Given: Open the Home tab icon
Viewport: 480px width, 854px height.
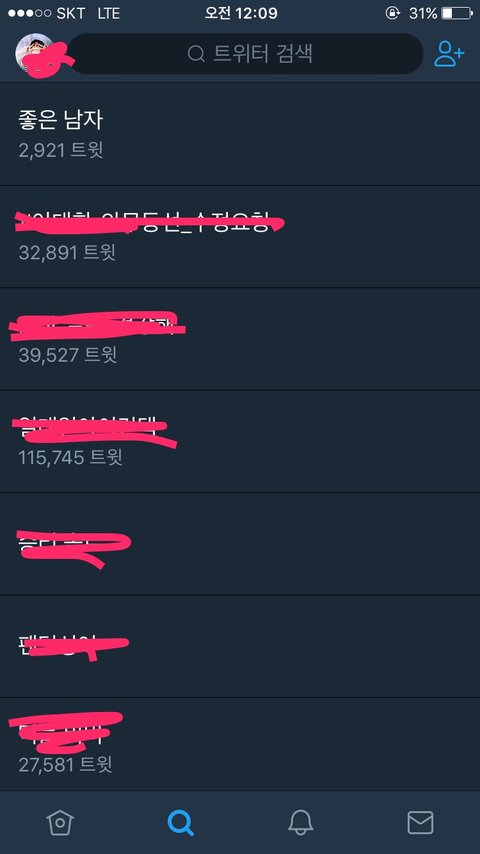Looking at the screenshot, I should (59, 822).
